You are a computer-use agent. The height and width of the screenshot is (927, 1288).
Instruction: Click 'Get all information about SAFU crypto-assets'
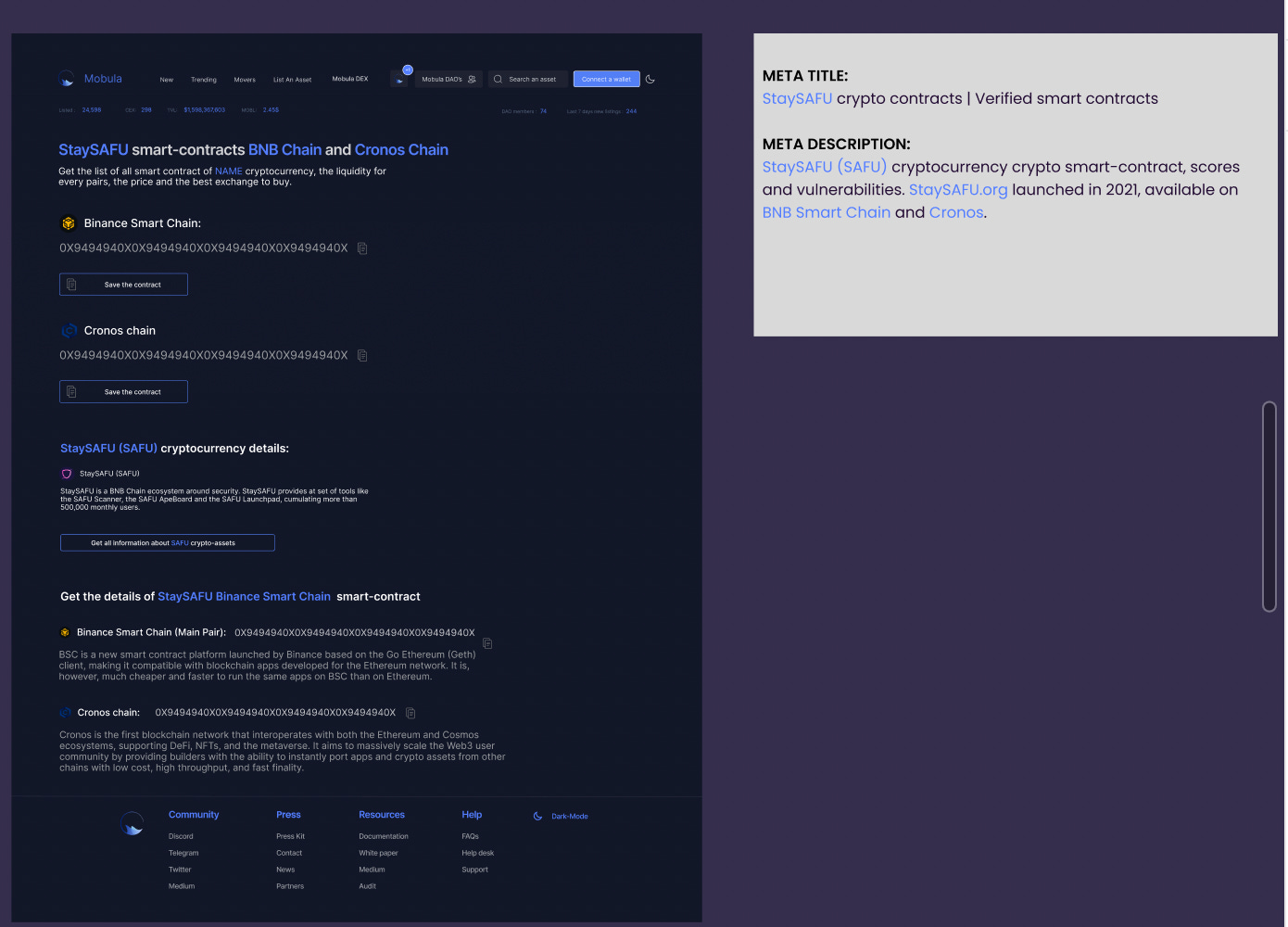168,543
